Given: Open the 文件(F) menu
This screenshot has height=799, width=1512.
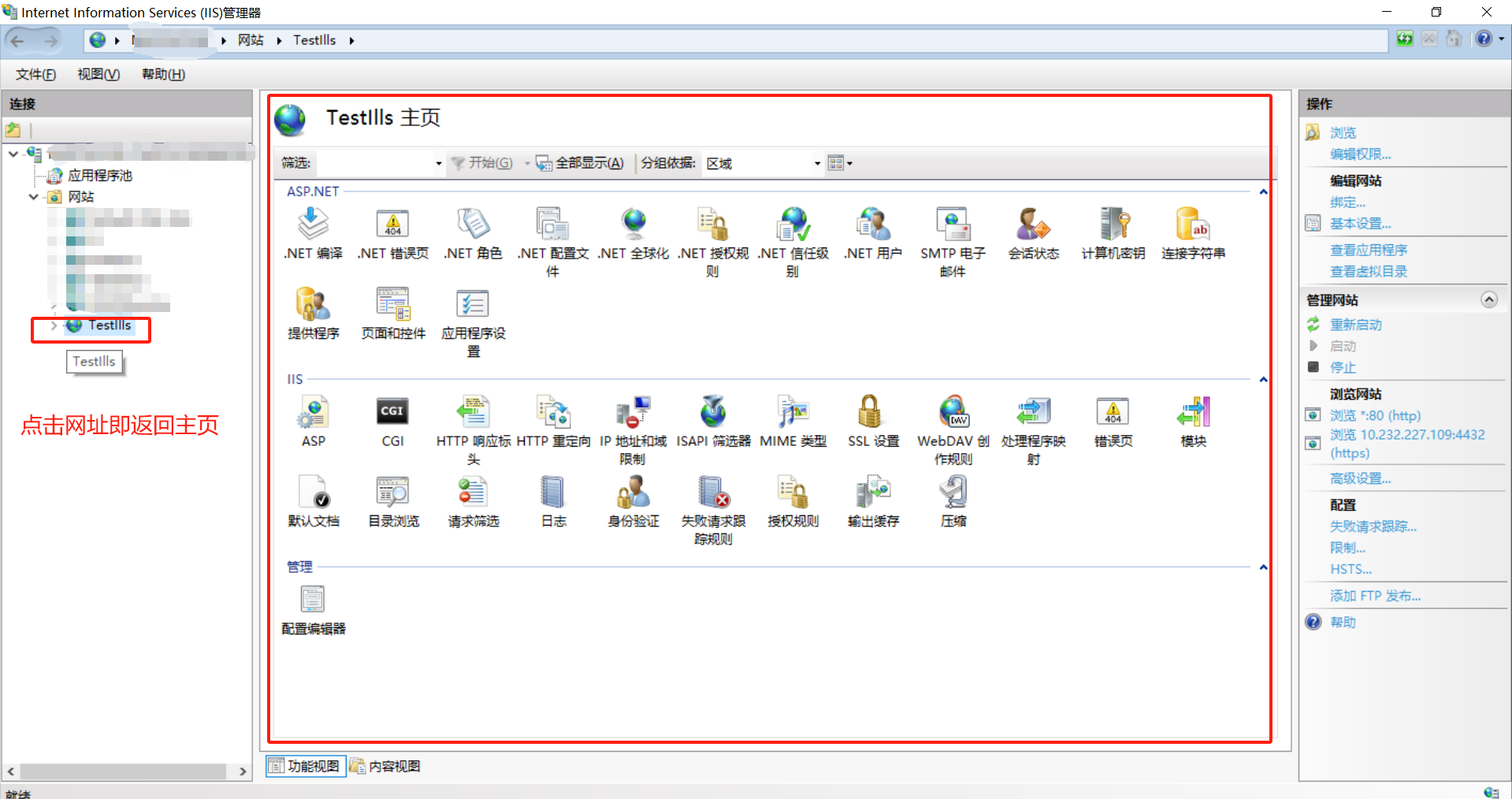Looking at the screenshot, I should (x=35, y=74).
